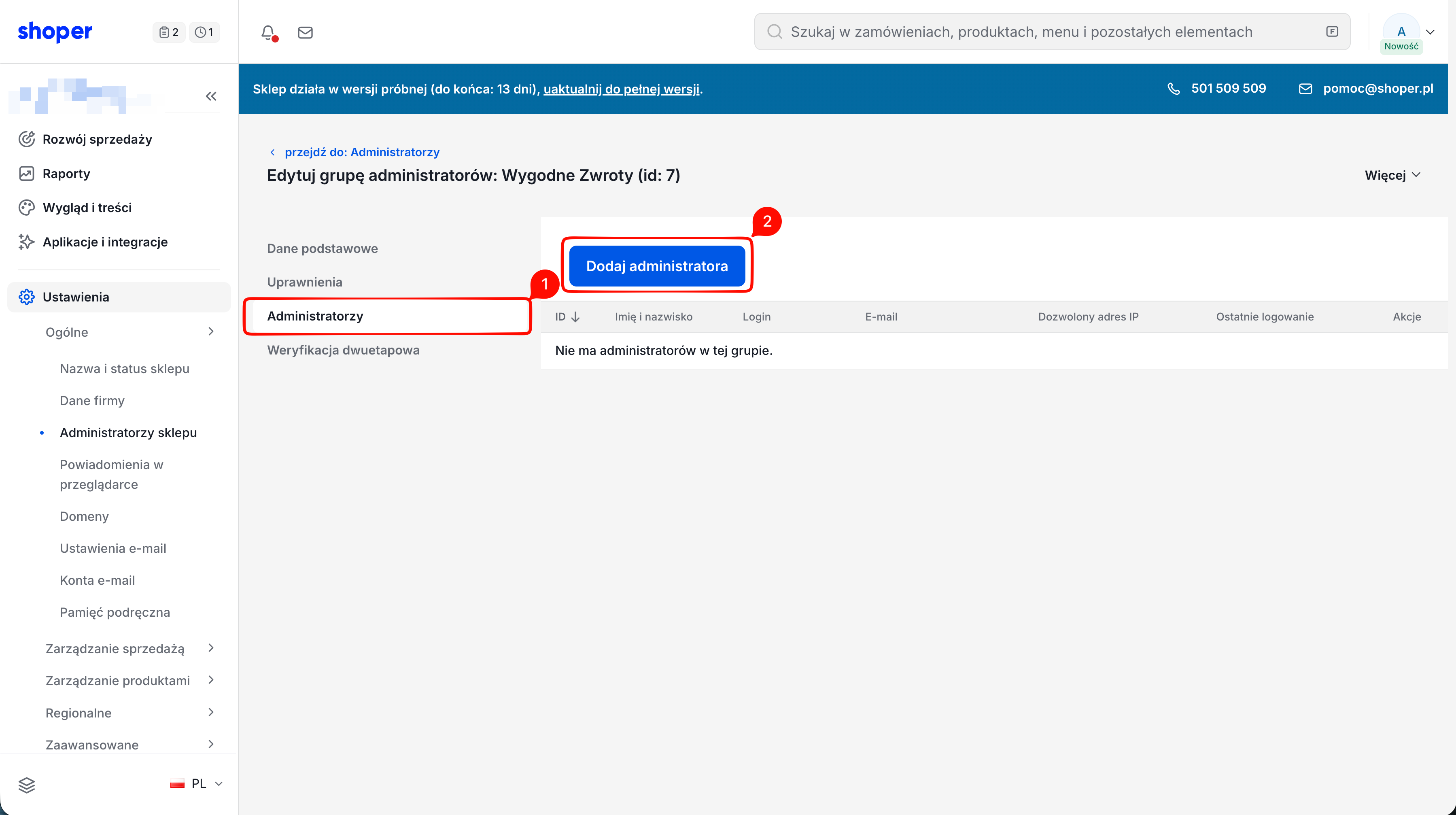Open the PL language selector
The image size is (1456, 815).
[197, 784]
